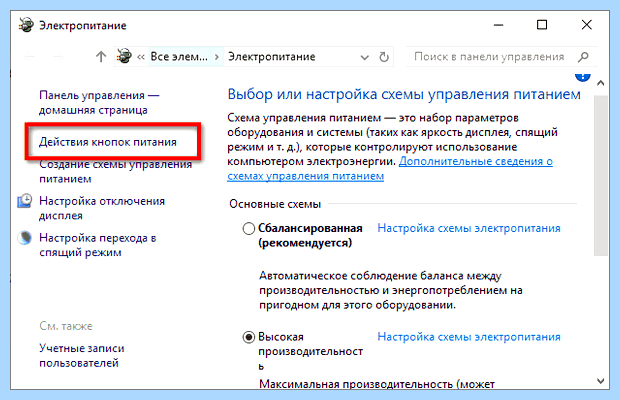Viewport: 620px width, 400px height.
Task: Click the Back arrow navigation button
Action: pyautogui.click(x=30, y=57)
